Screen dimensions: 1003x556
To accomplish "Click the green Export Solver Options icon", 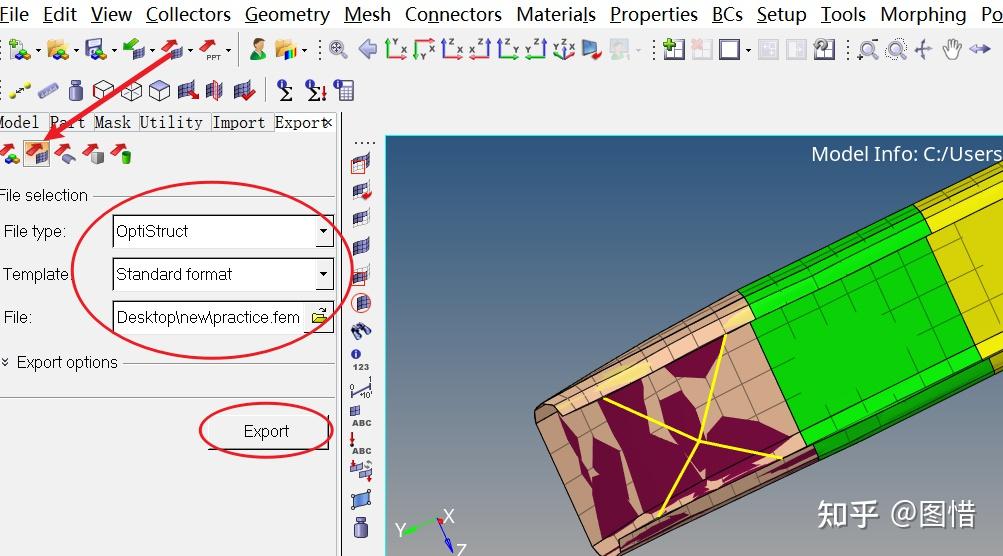I will click(x=121, y=154).
